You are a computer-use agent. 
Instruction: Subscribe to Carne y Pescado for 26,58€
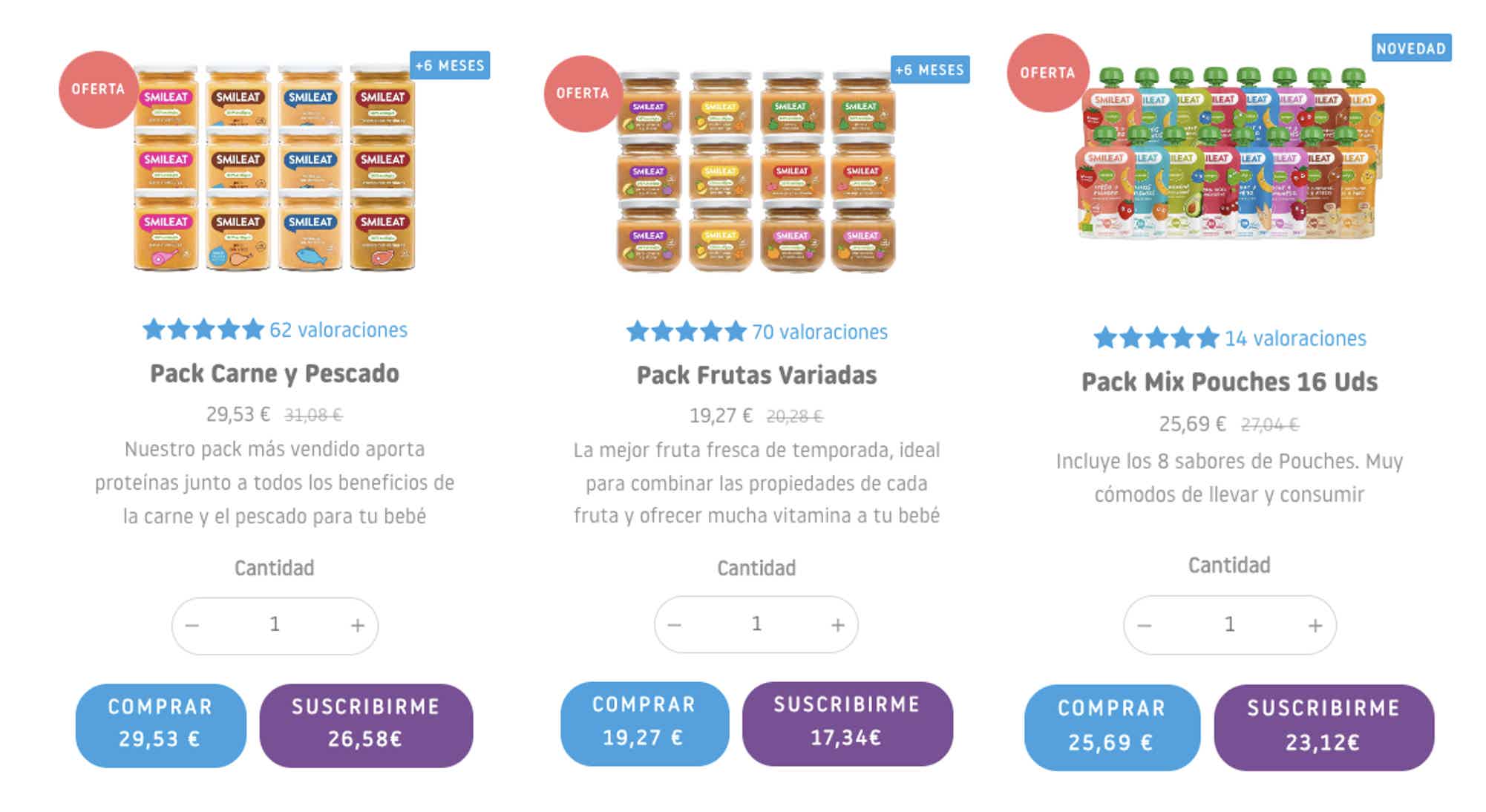point(366,725)
